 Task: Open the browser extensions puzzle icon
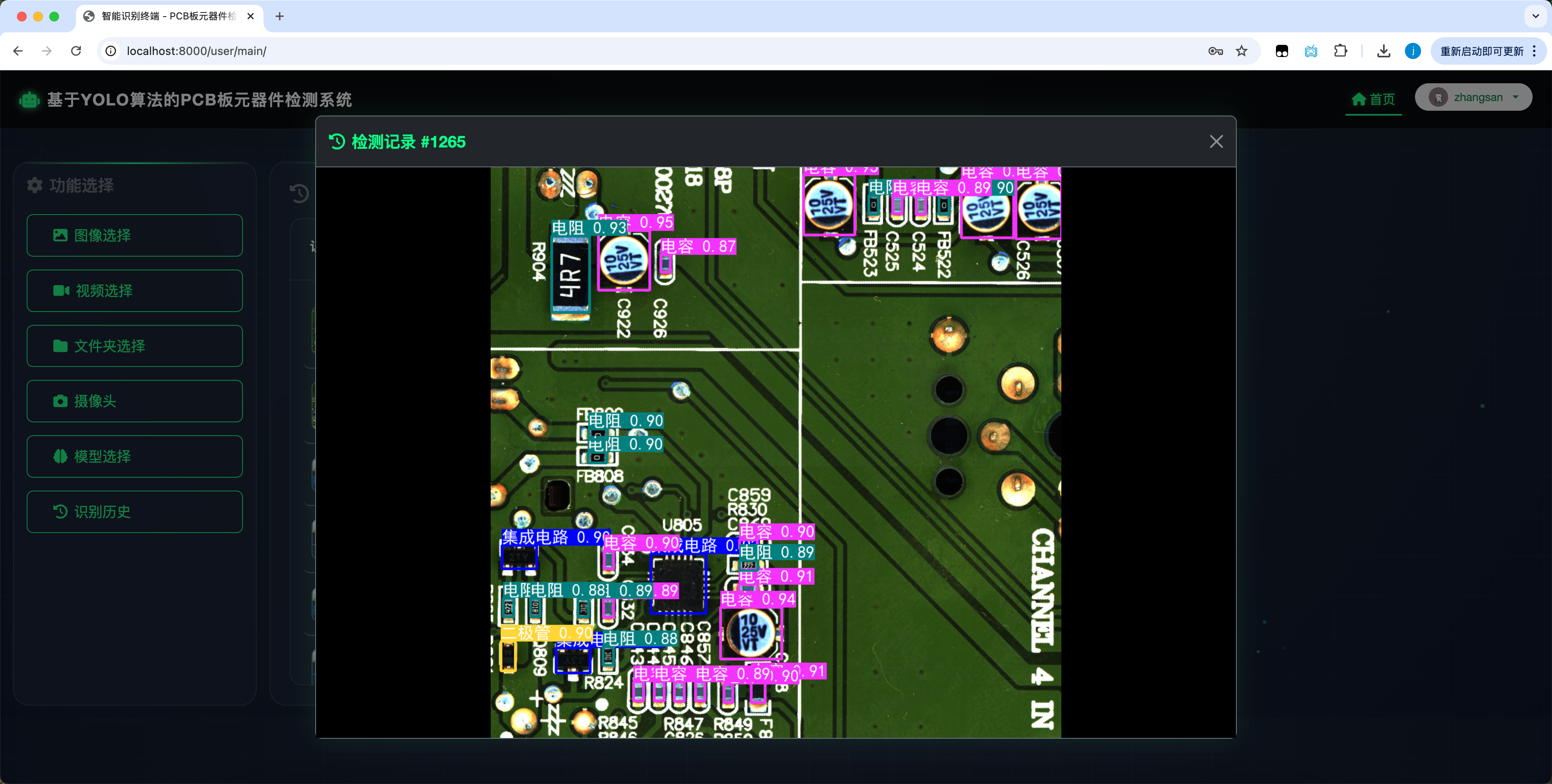coord(1341,51)
